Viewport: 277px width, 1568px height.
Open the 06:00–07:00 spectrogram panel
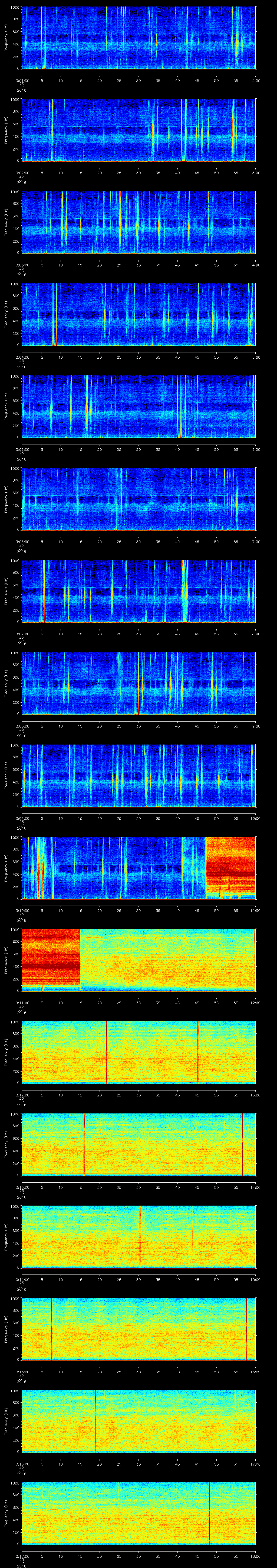coord(139,499)
